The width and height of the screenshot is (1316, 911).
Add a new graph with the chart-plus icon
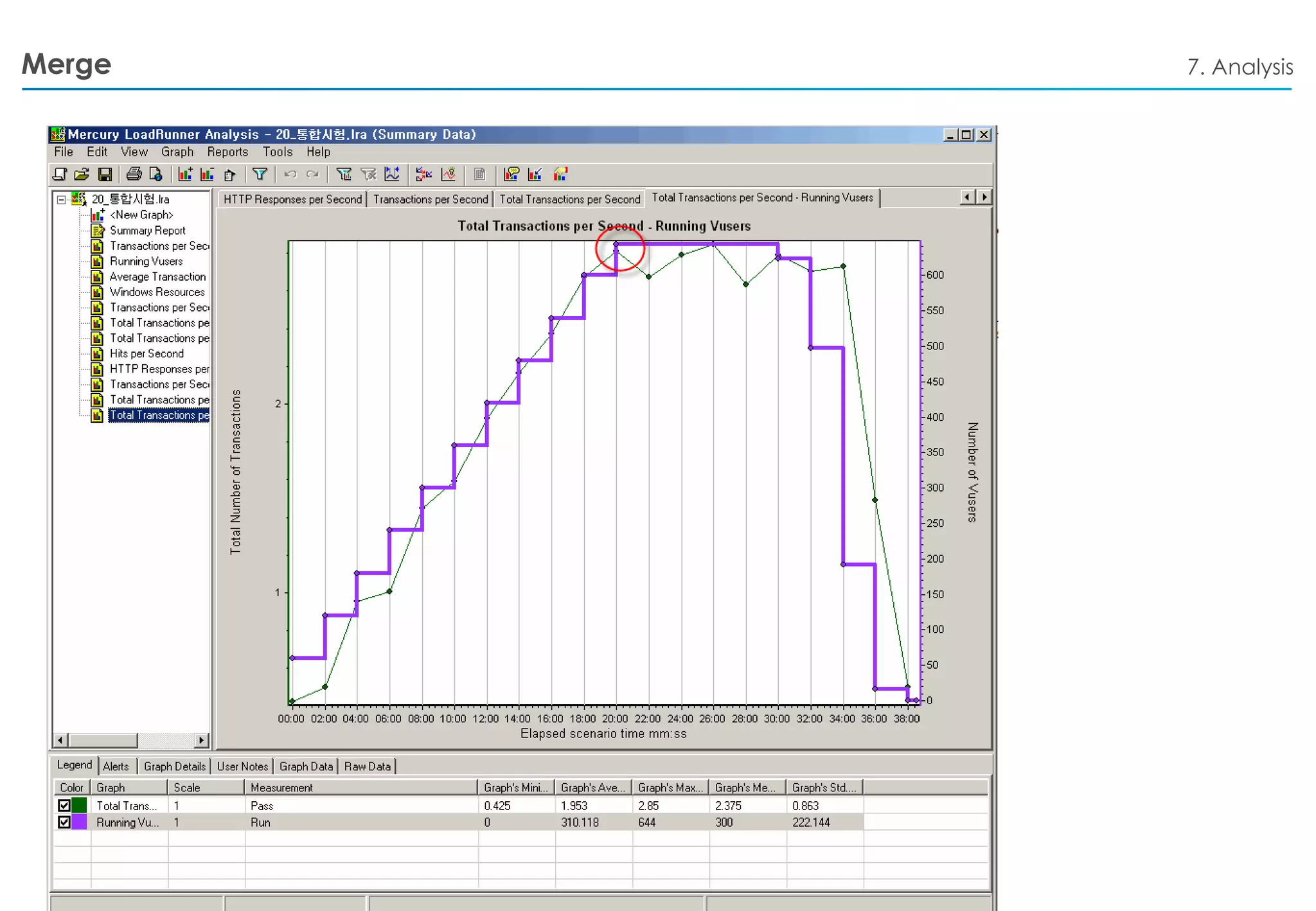click(x=185, y=174)
